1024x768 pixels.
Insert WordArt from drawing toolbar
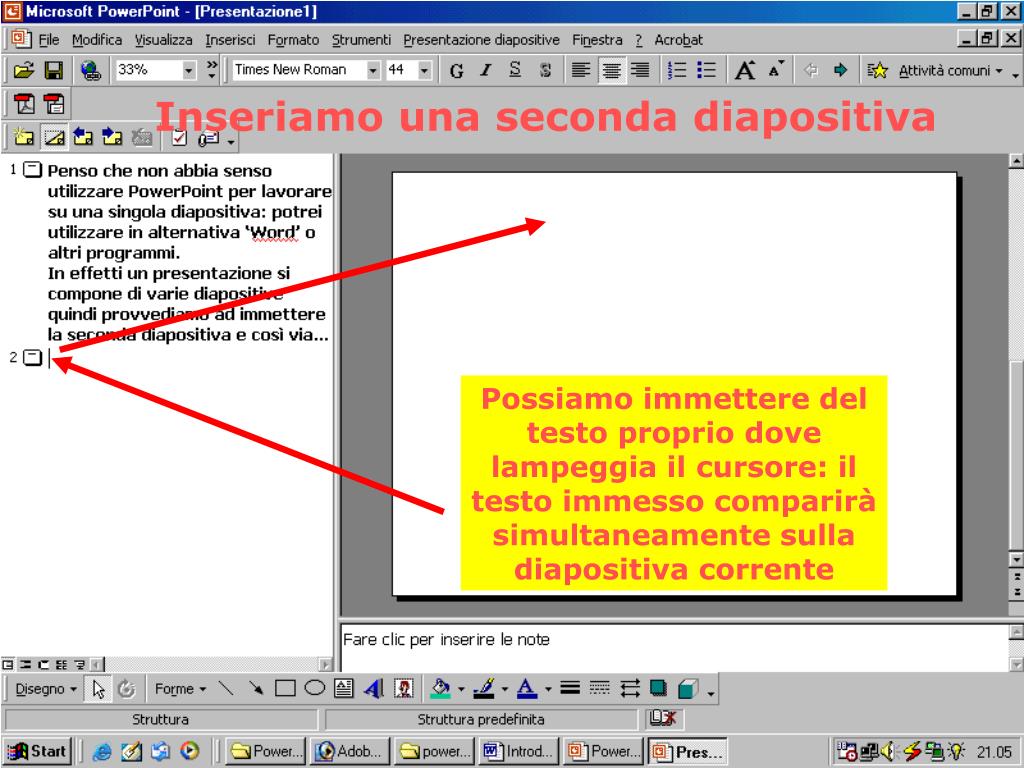click(374, 689)
